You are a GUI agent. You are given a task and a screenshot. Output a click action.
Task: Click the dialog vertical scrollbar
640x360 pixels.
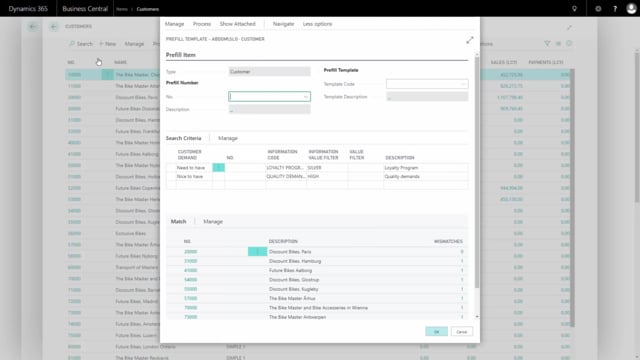(x=476, y=171)
